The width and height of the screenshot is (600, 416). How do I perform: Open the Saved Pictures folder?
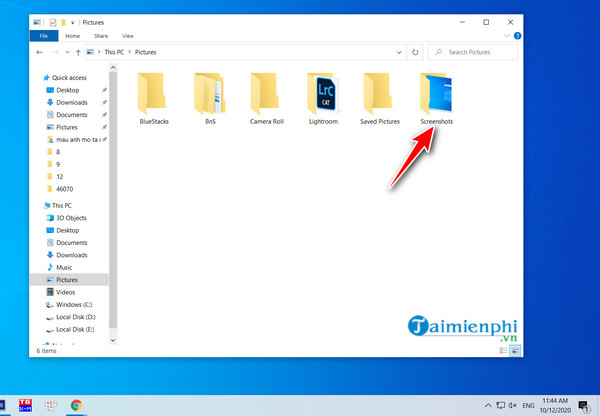[x=380, y=99]
